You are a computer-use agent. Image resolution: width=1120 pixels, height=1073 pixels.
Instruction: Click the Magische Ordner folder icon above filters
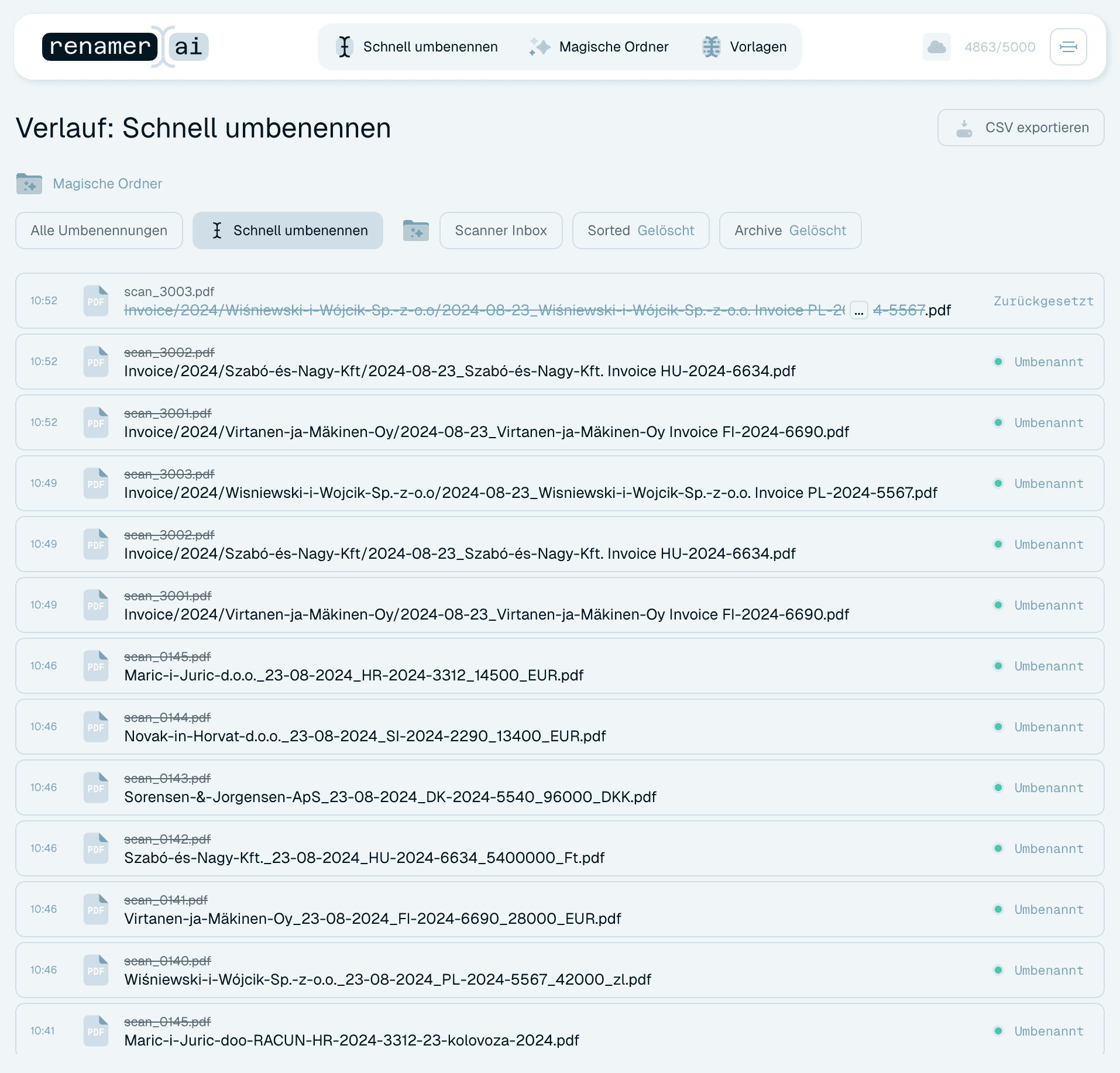29,184
